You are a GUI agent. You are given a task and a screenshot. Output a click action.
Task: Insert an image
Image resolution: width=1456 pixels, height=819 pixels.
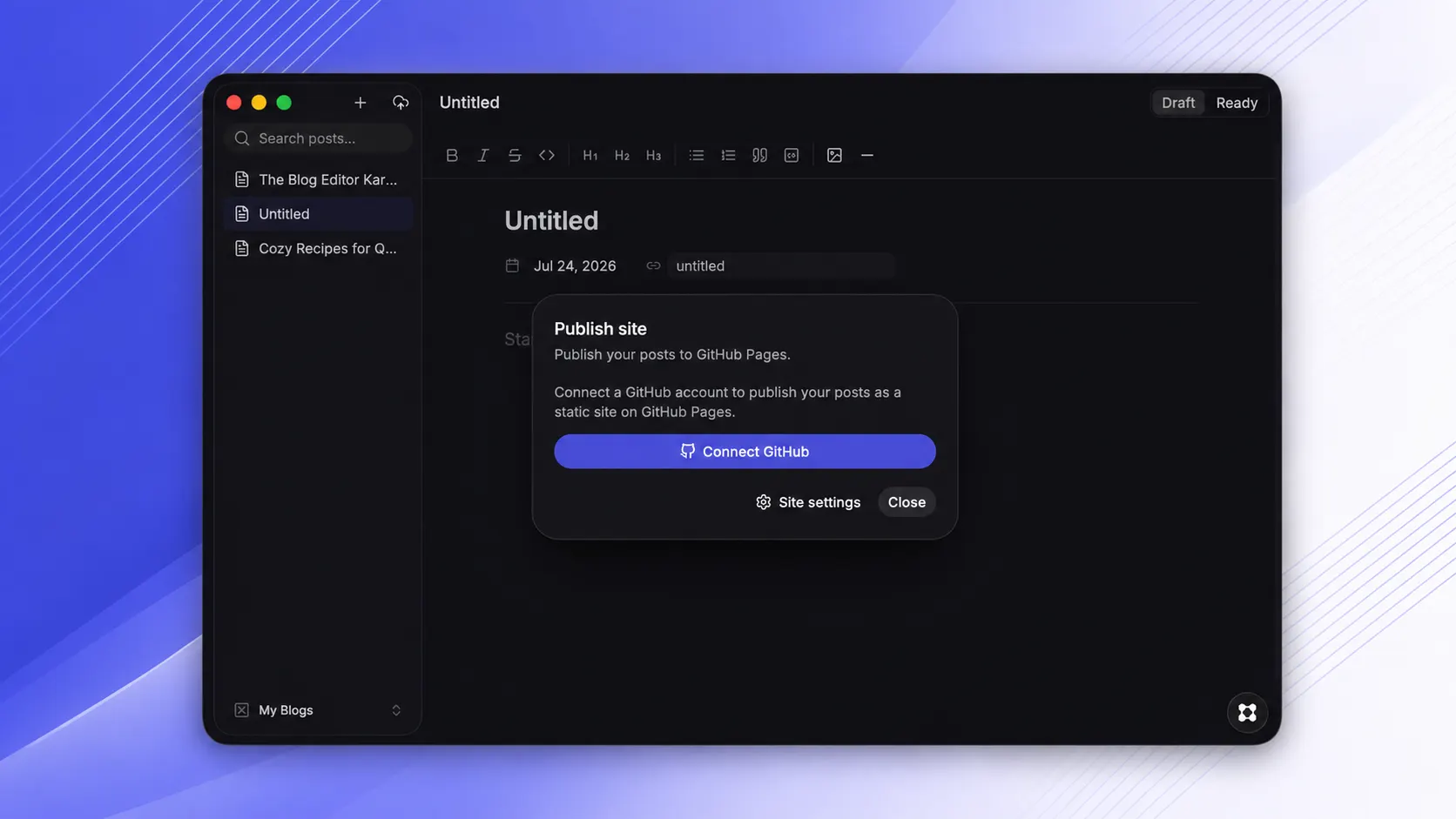pos(834,155)
